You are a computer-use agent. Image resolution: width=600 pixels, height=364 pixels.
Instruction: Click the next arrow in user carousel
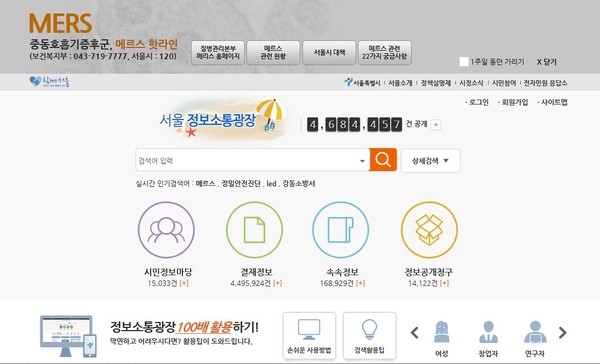pos(562,333)
